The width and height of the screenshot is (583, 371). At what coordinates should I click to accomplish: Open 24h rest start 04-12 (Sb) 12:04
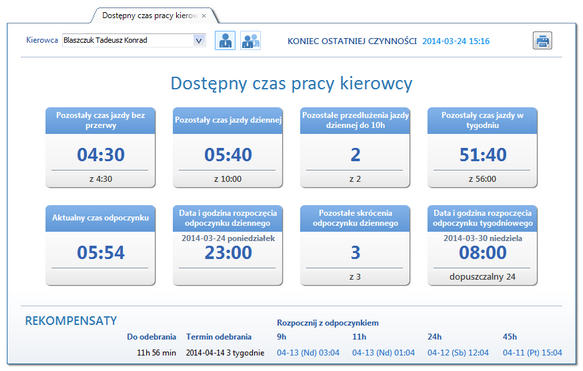coord(458,352)
